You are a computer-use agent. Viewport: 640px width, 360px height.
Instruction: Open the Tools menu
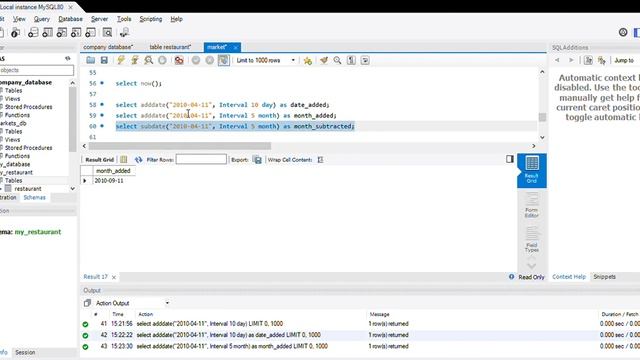[124, 19]
